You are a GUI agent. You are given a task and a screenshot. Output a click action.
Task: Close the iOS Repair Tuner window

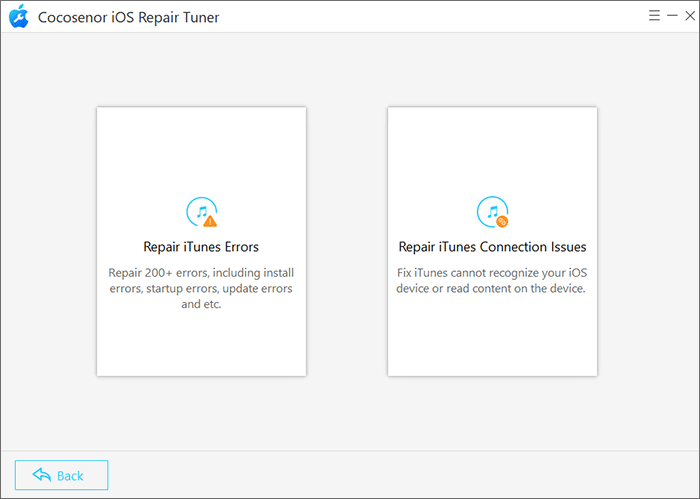[690, 16]
